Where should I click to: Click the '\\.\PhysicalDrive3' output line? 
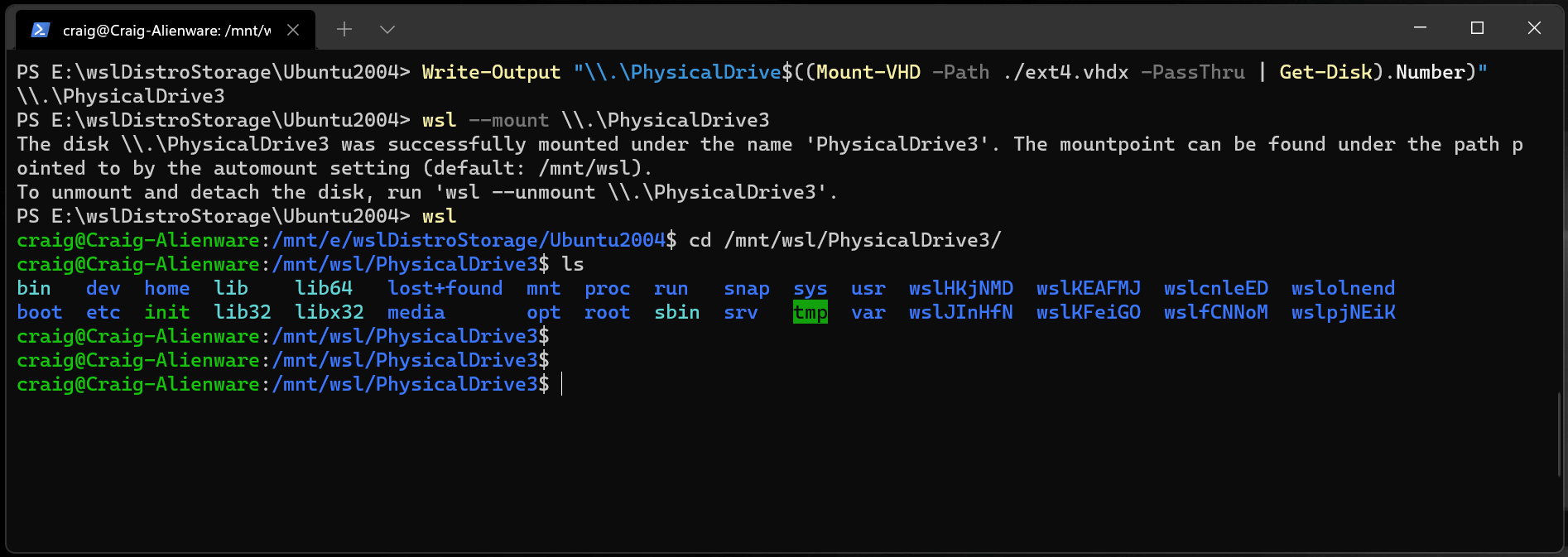click(x=121, y=96)
